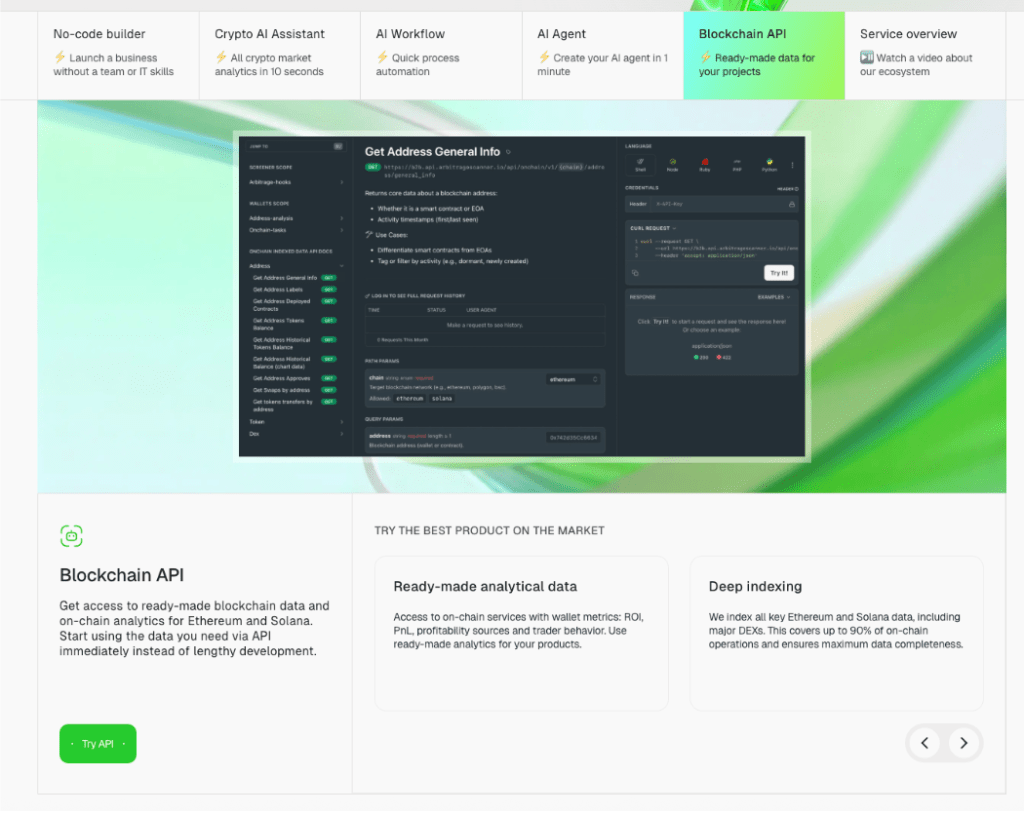The height and width of the screenshot is (815, 1024).
Task: Click the green Blockchain API logo icon
Action: coord(71,536)
